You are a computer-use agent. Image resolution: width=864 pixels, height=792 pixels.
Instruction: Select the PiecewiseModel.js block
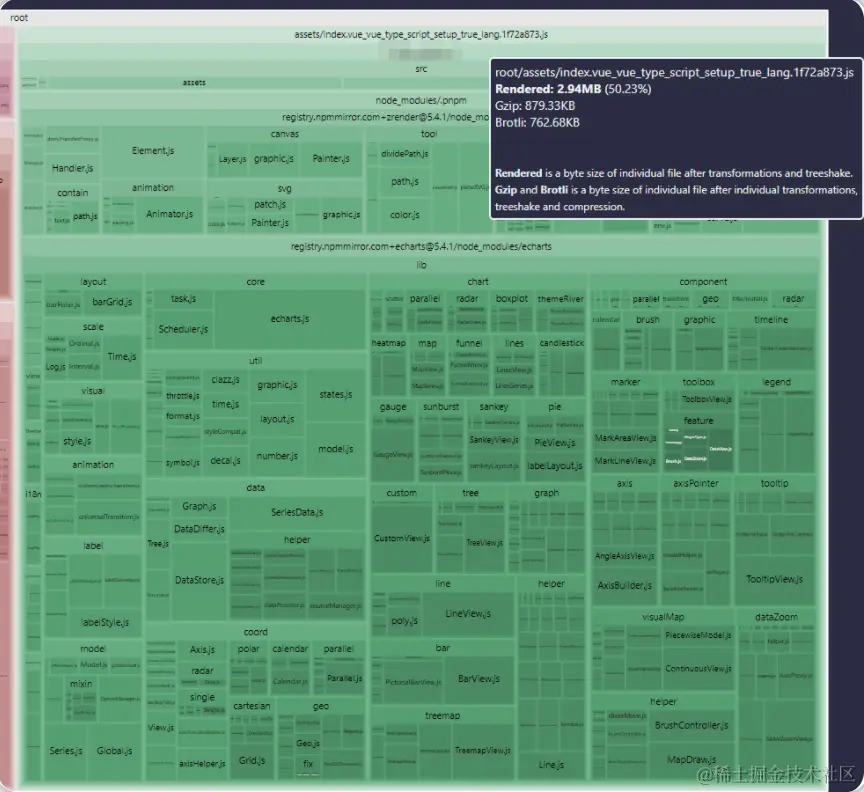pos(698,635)
